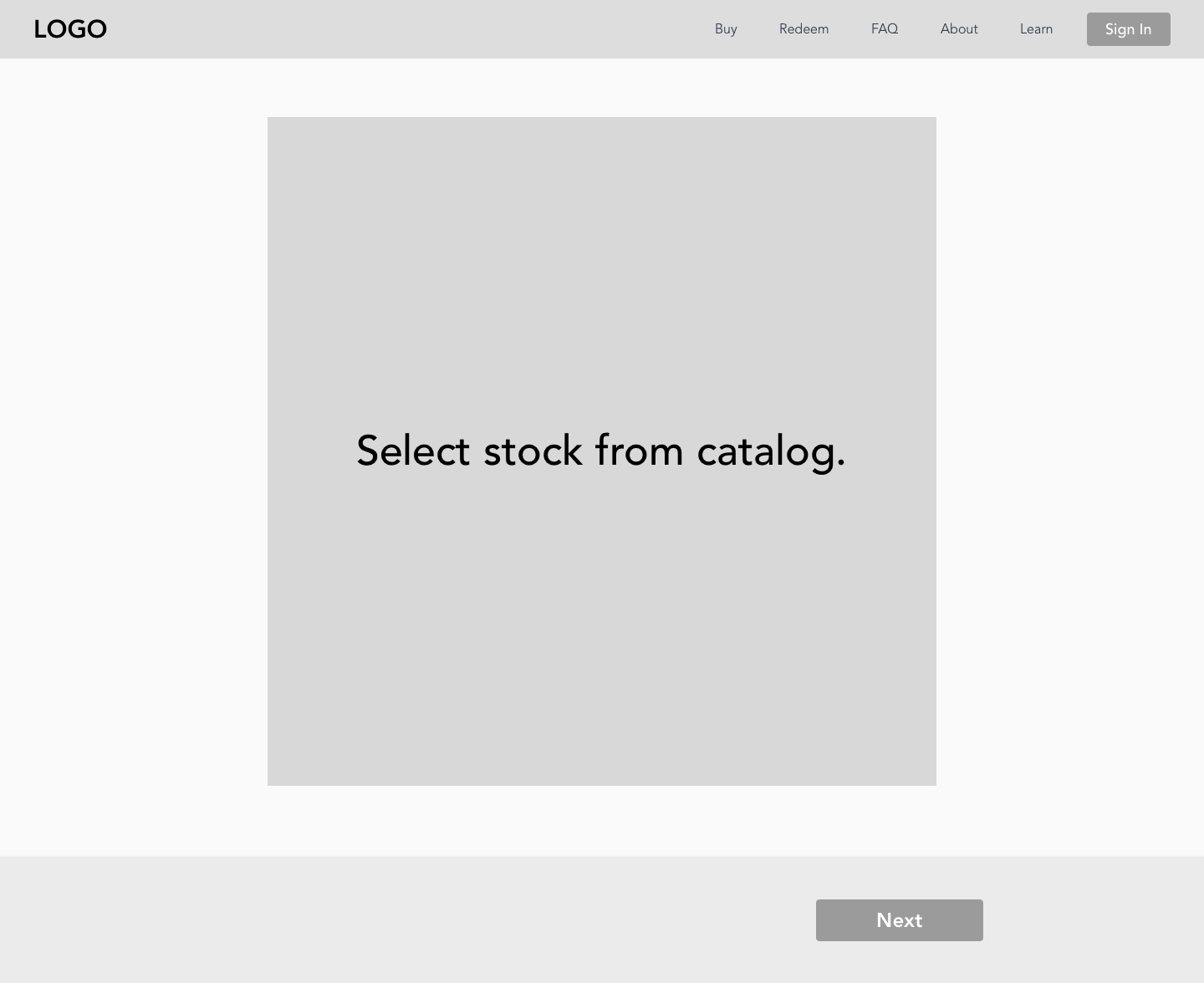Click the gray stock catalog placeholder panel
This screenshot has width=1204, height=983.
point(602,251)
